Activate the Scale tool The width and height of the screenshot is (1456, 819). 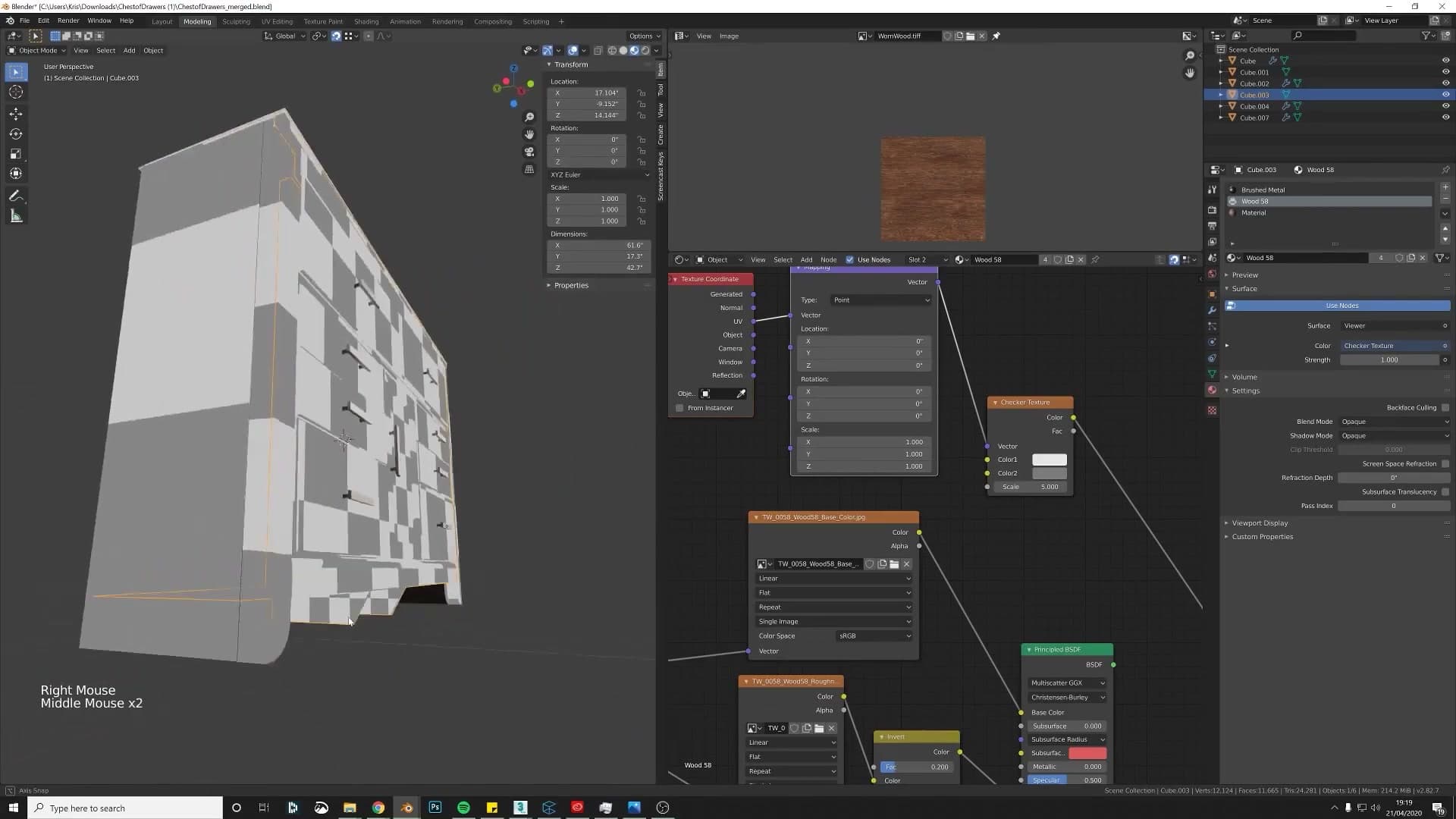click(x=16, y=154)
